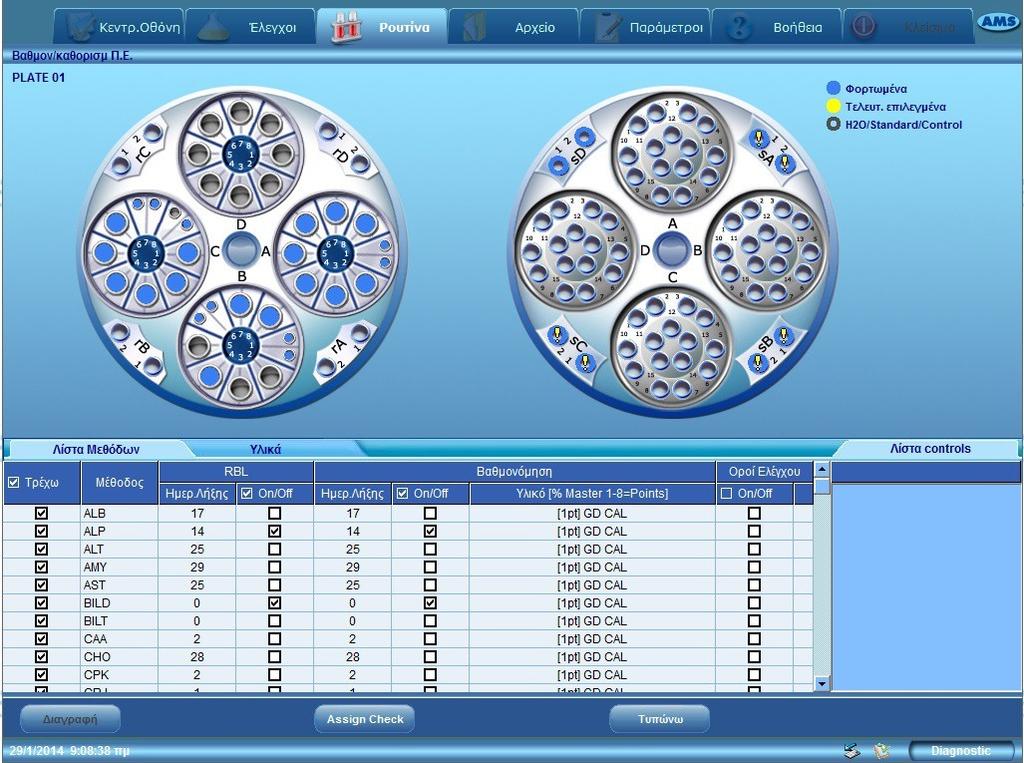Open the Αρχείο tab
Viewport: 1024px width, 763px height.
tap(514, 27)
